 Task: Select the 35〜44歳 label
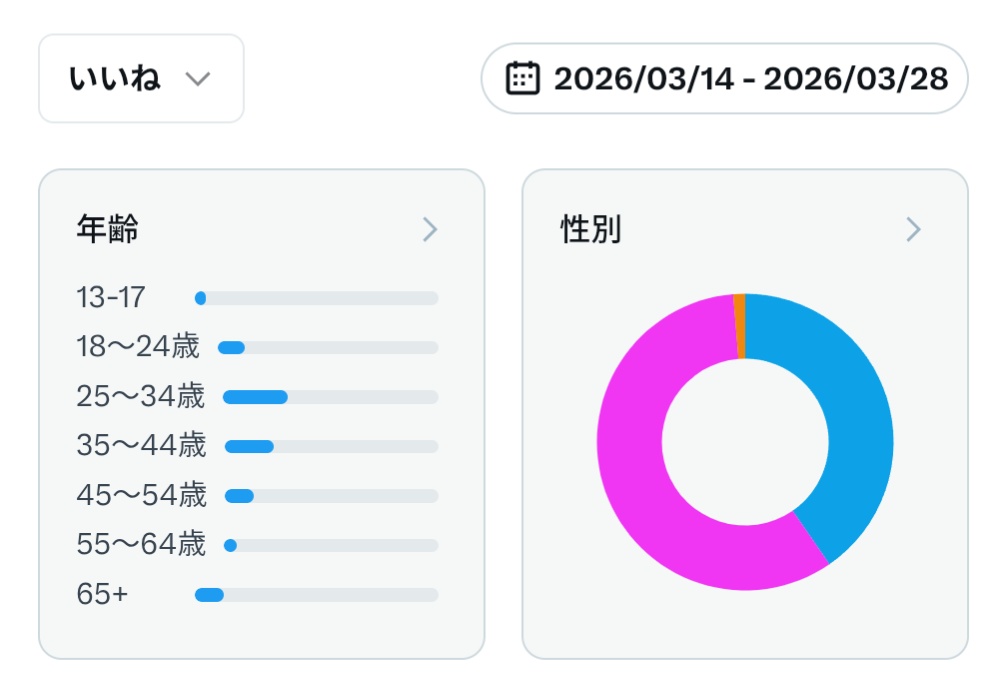[x=141, y=446]
